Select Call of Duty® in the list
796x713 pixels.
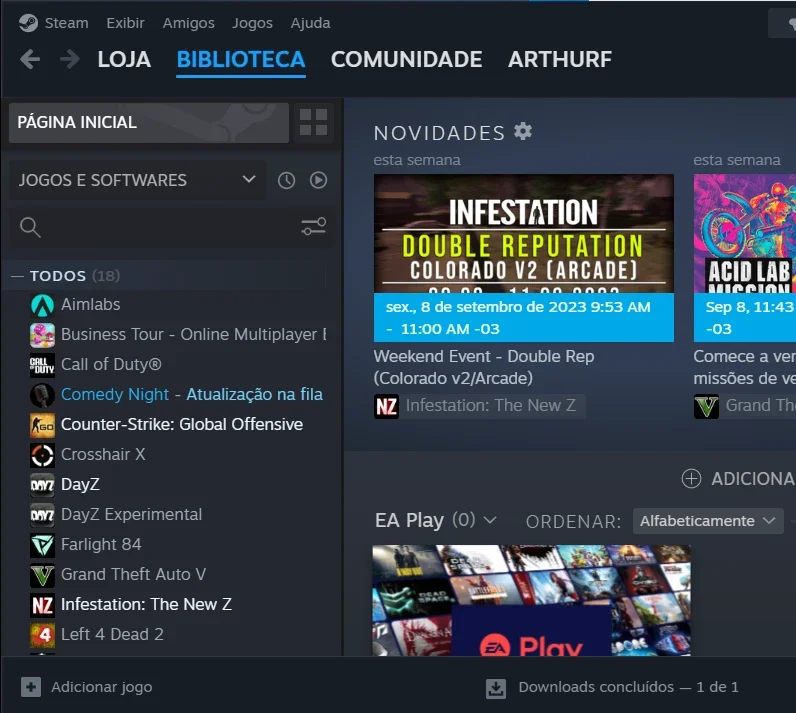111,364
